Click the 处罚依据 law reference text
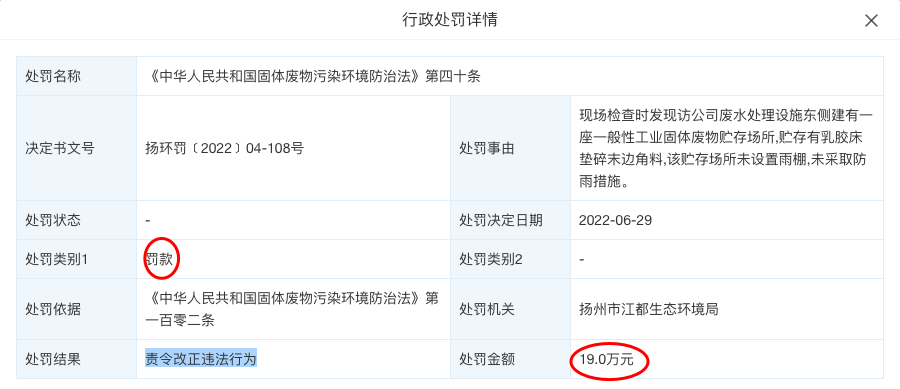 (x=292, y=309)
